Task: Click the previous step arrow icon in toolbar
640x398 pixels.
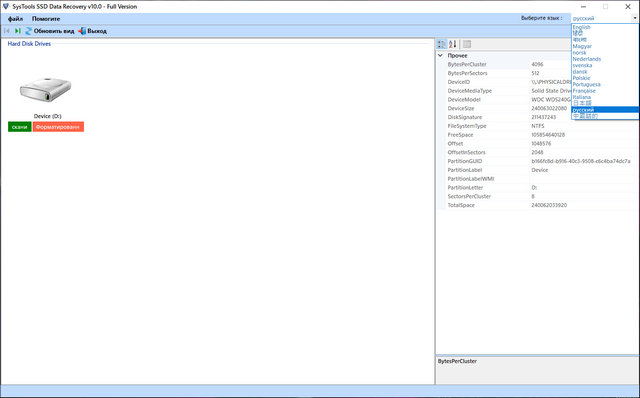Action: pos(7,31)
